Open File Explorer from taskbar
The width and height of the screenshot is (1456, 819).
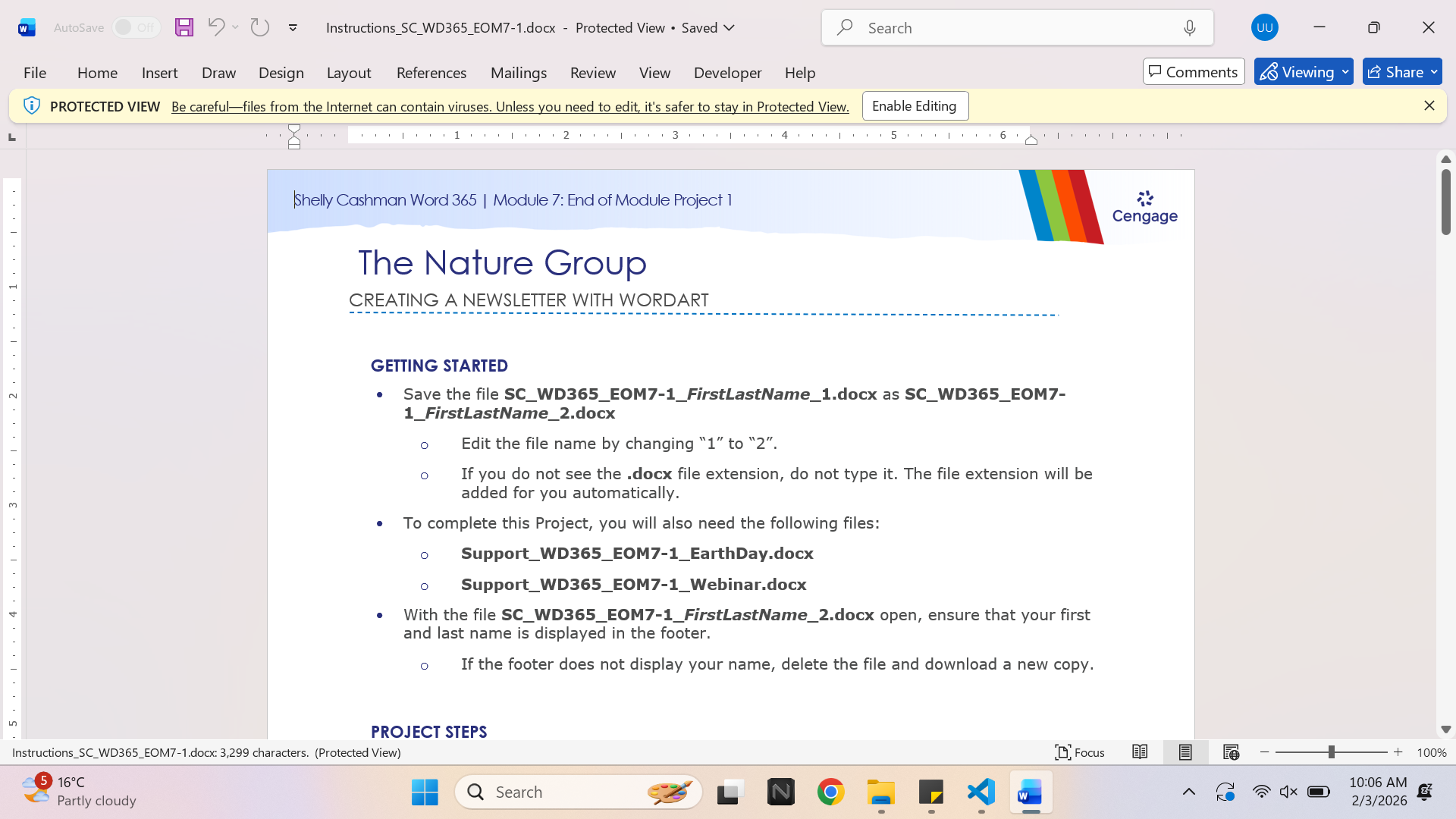tap(881, 792)
